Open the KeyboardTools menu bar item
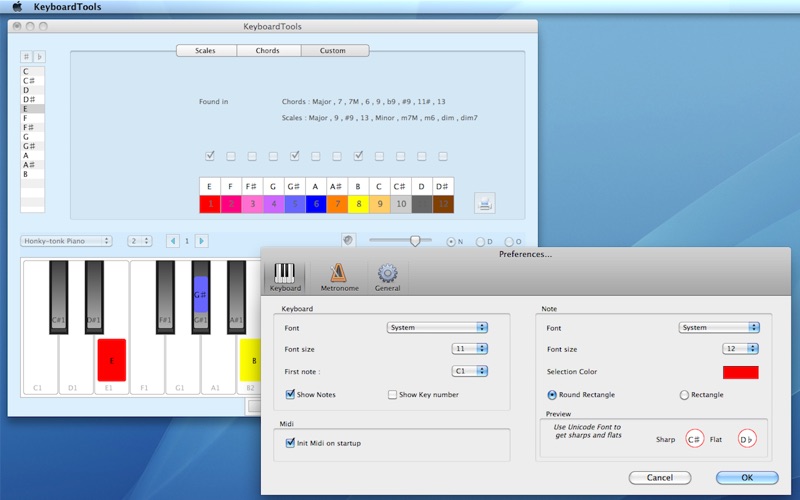Screen dimensions: 800x500 (x=67, y=7)
